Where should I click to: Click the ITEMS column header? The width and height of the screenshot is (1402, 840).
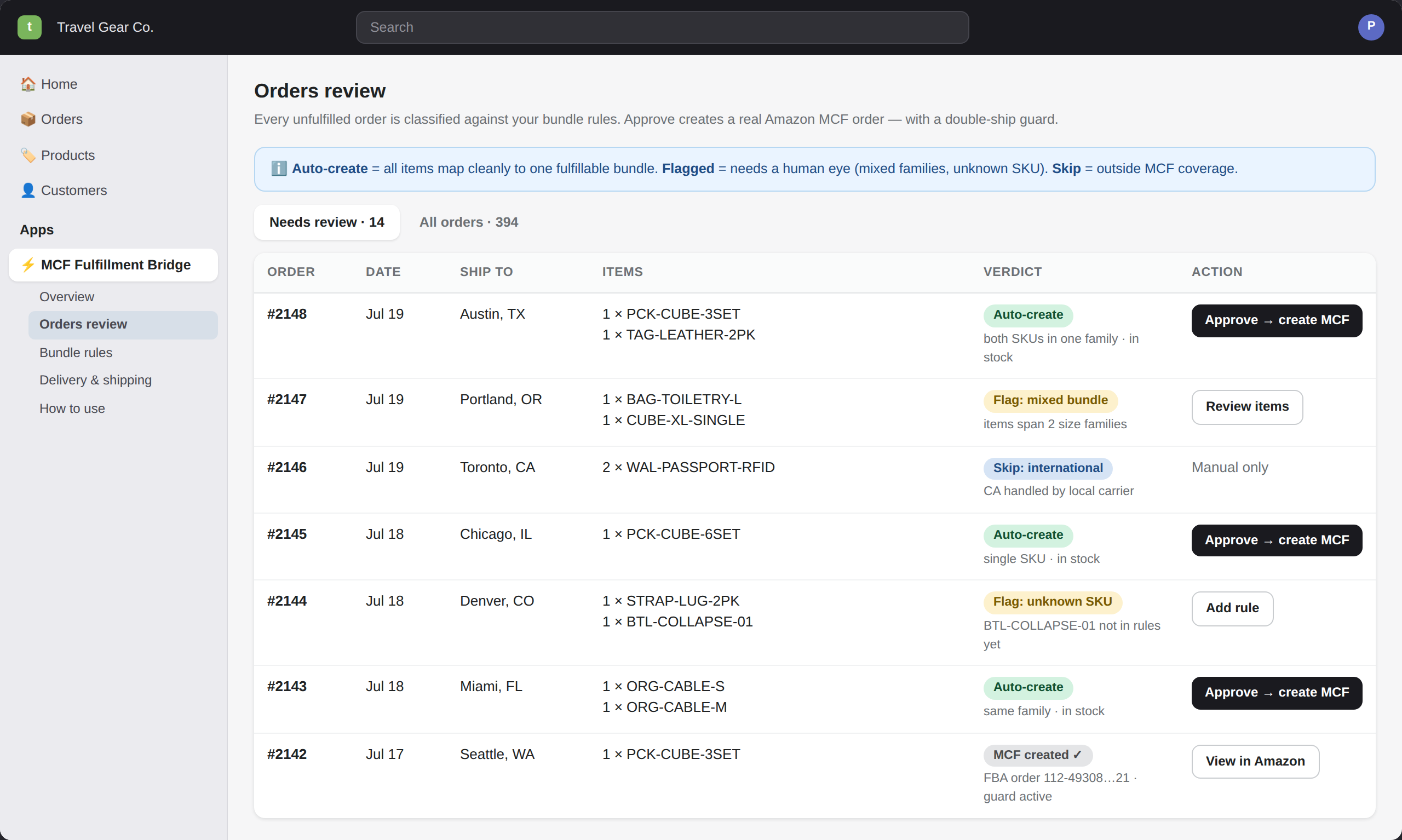click(x=622, y=272)
